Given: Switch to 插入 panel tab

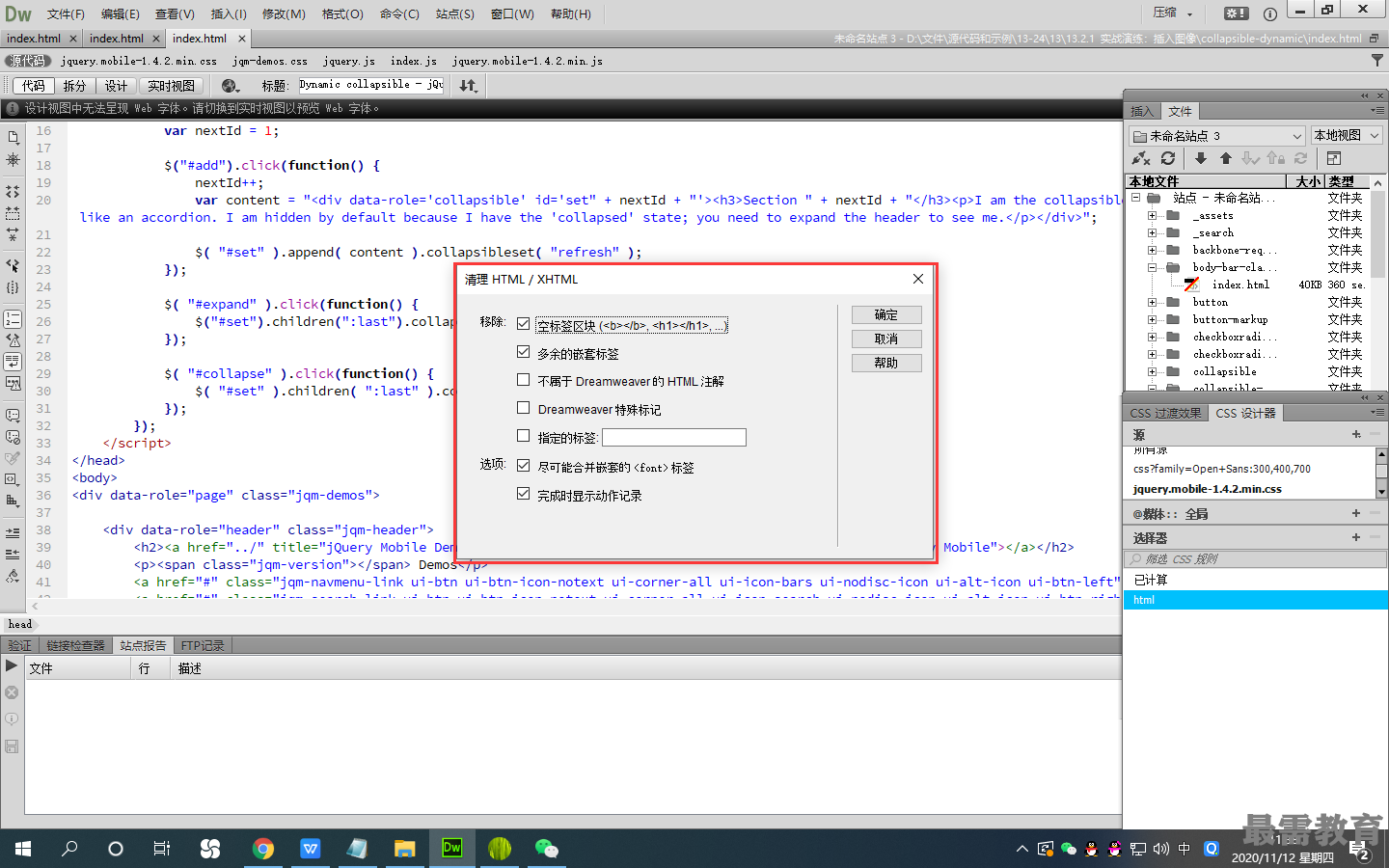Looking at the screenshot, I should 1142,112.
